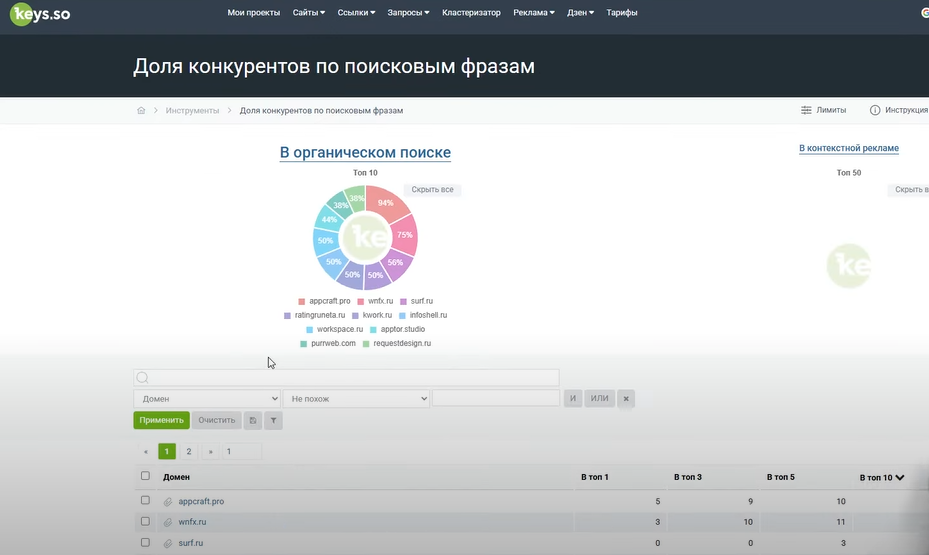Go to page 2 in pagination

point(189,451)
